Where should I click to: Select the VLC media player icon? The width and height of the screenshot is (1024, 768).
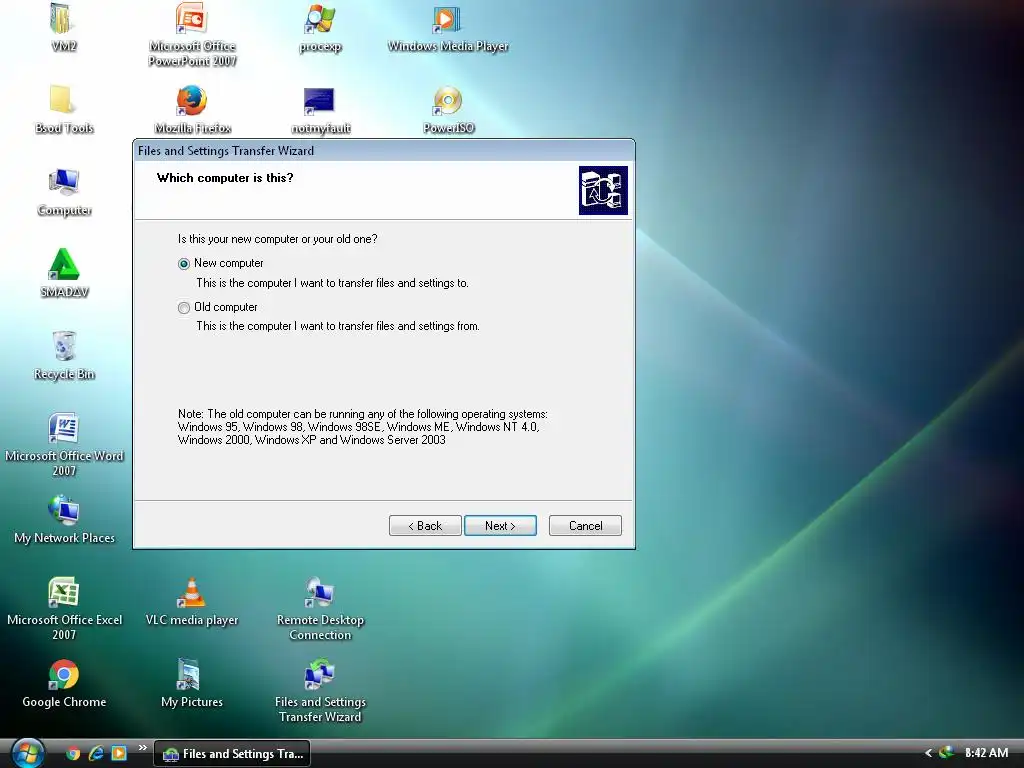coord(192,592)
